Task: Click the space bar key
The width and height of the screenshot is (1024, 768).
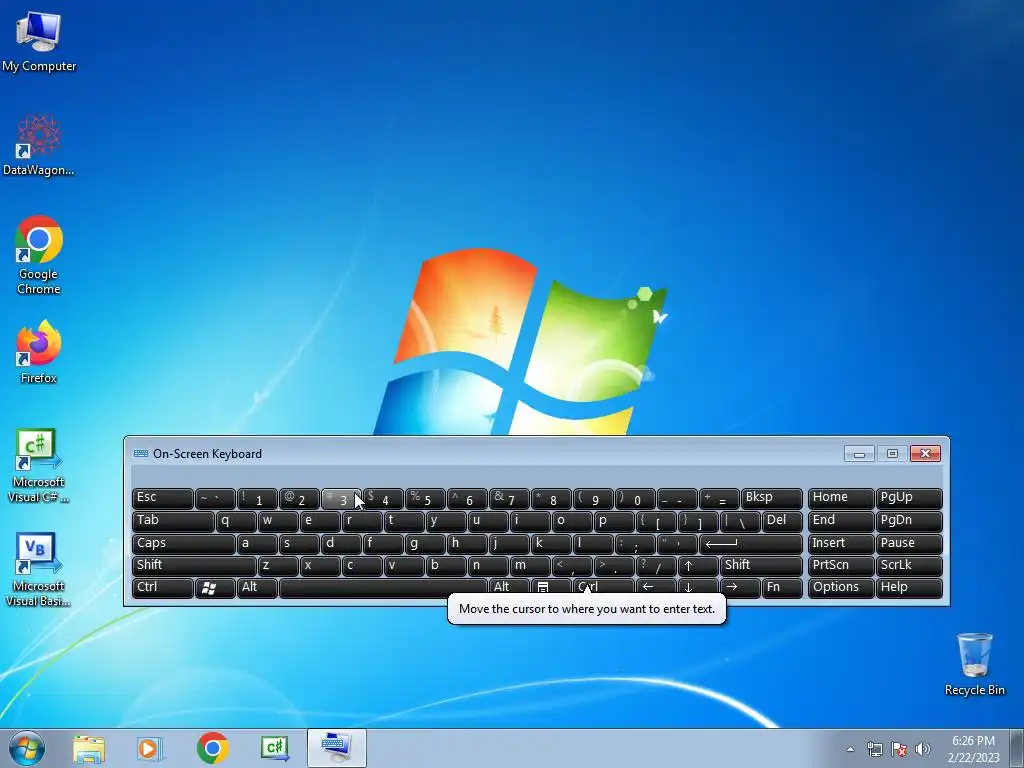Action: pyautogui.click(x=383, y=587)
